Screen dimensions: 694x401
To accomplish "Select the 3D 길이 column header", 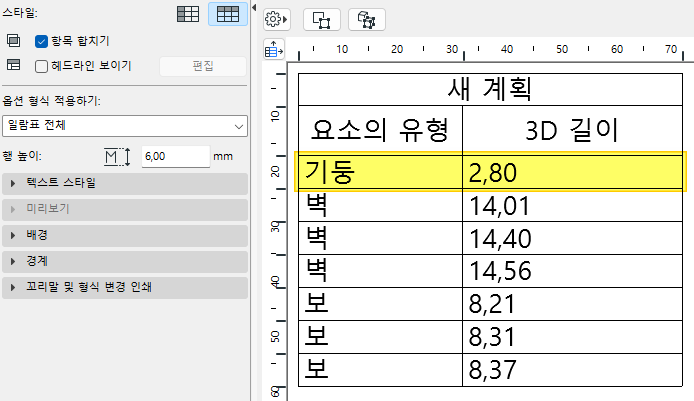I will [572, 130].
